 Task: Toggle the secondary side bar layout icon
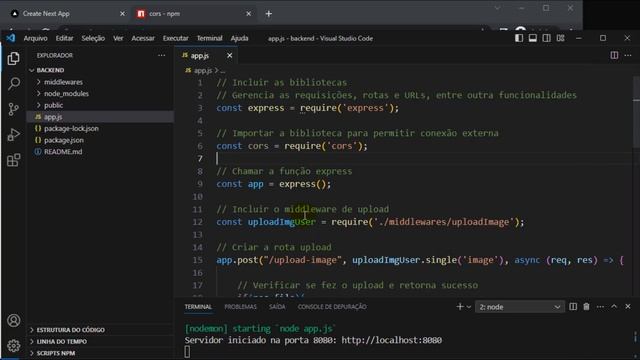click(547, 38)
